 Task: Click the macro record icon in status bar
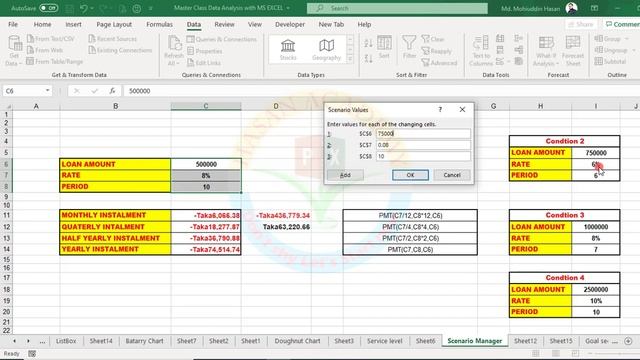pyautogui.click(x=32, y=353)
